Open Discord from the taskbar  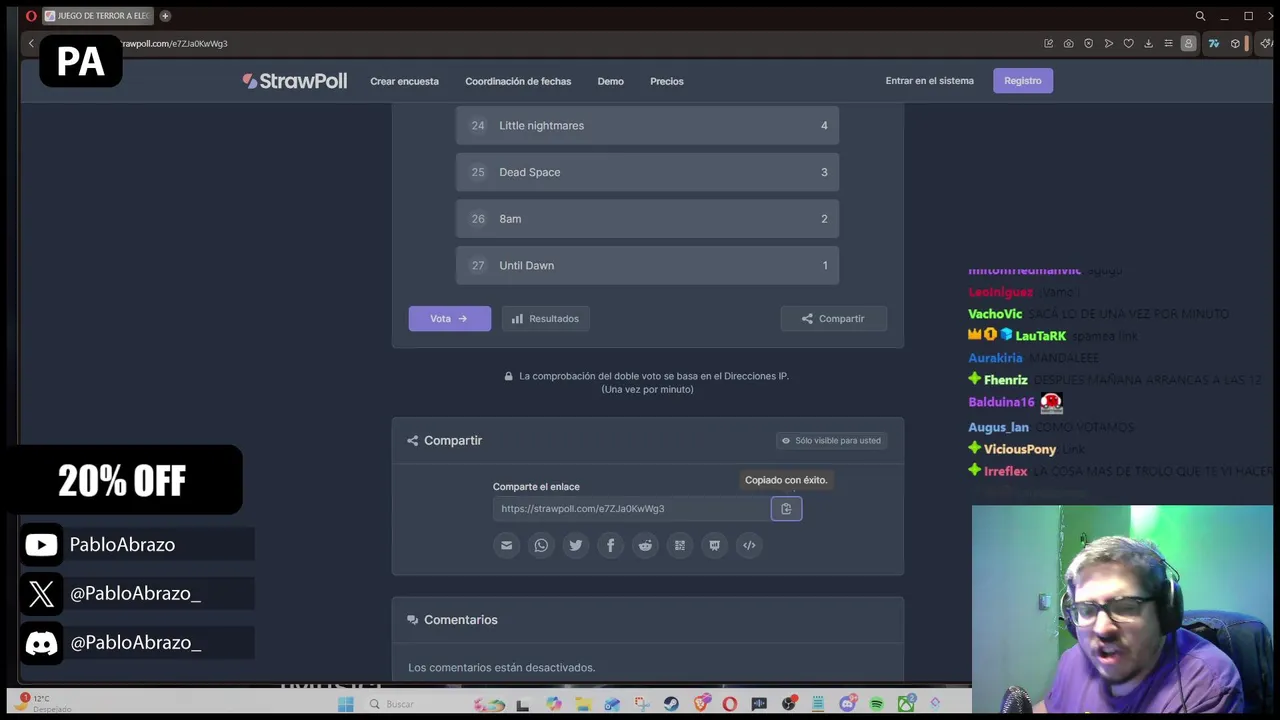[847, 704]
